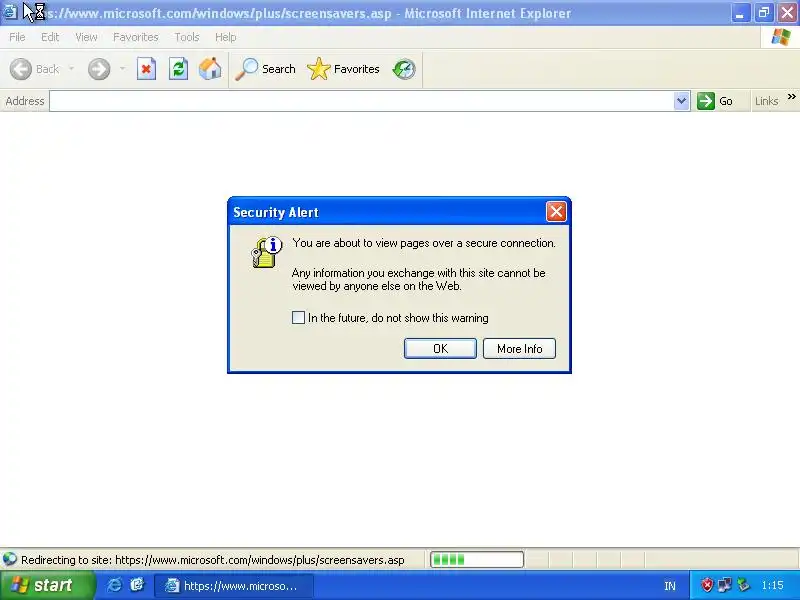Click the 'Security Alert' dialog title
This screenshot has height=600, width=800.
tap(276, 212)
